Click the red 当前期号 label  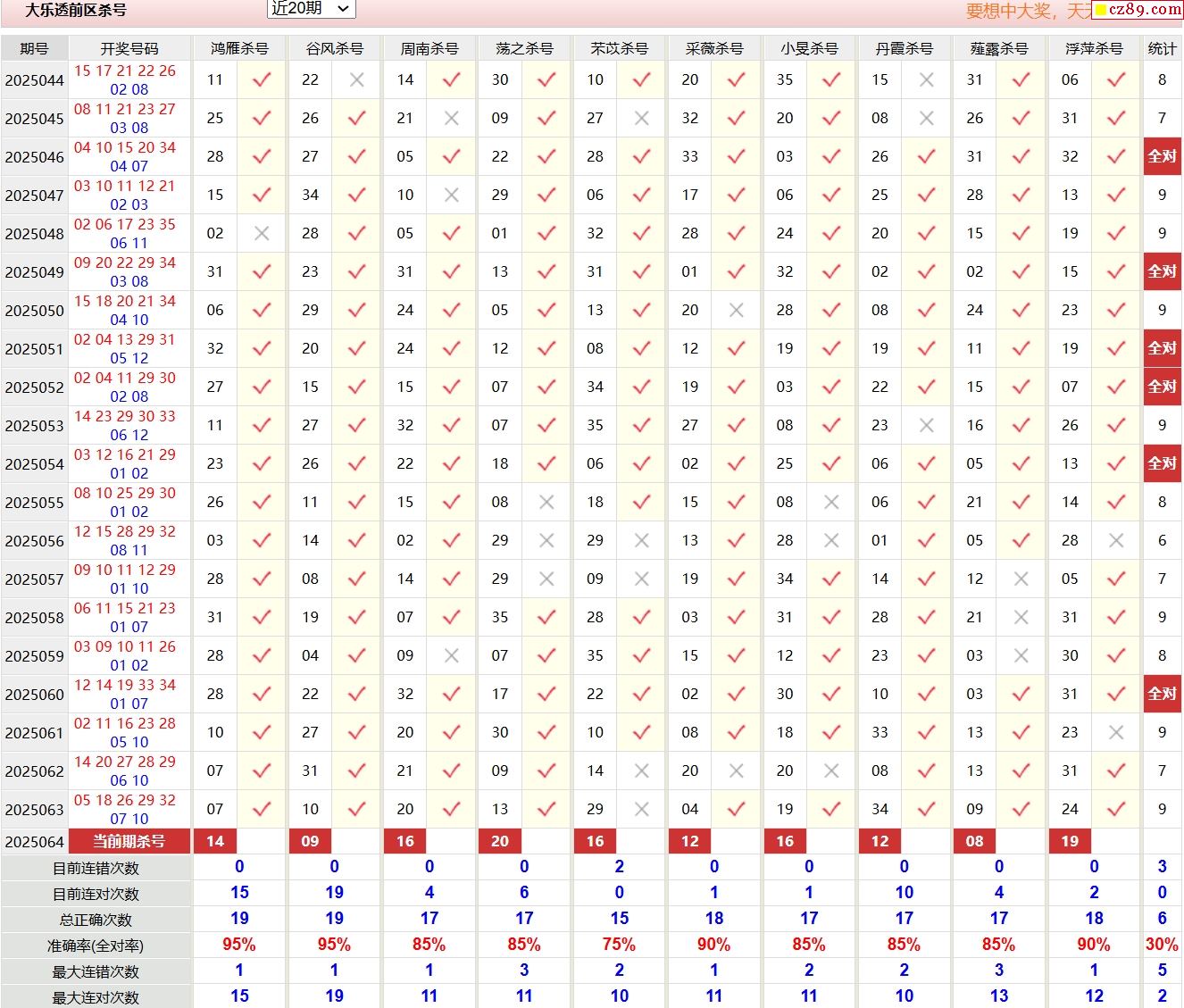(129, 841)
